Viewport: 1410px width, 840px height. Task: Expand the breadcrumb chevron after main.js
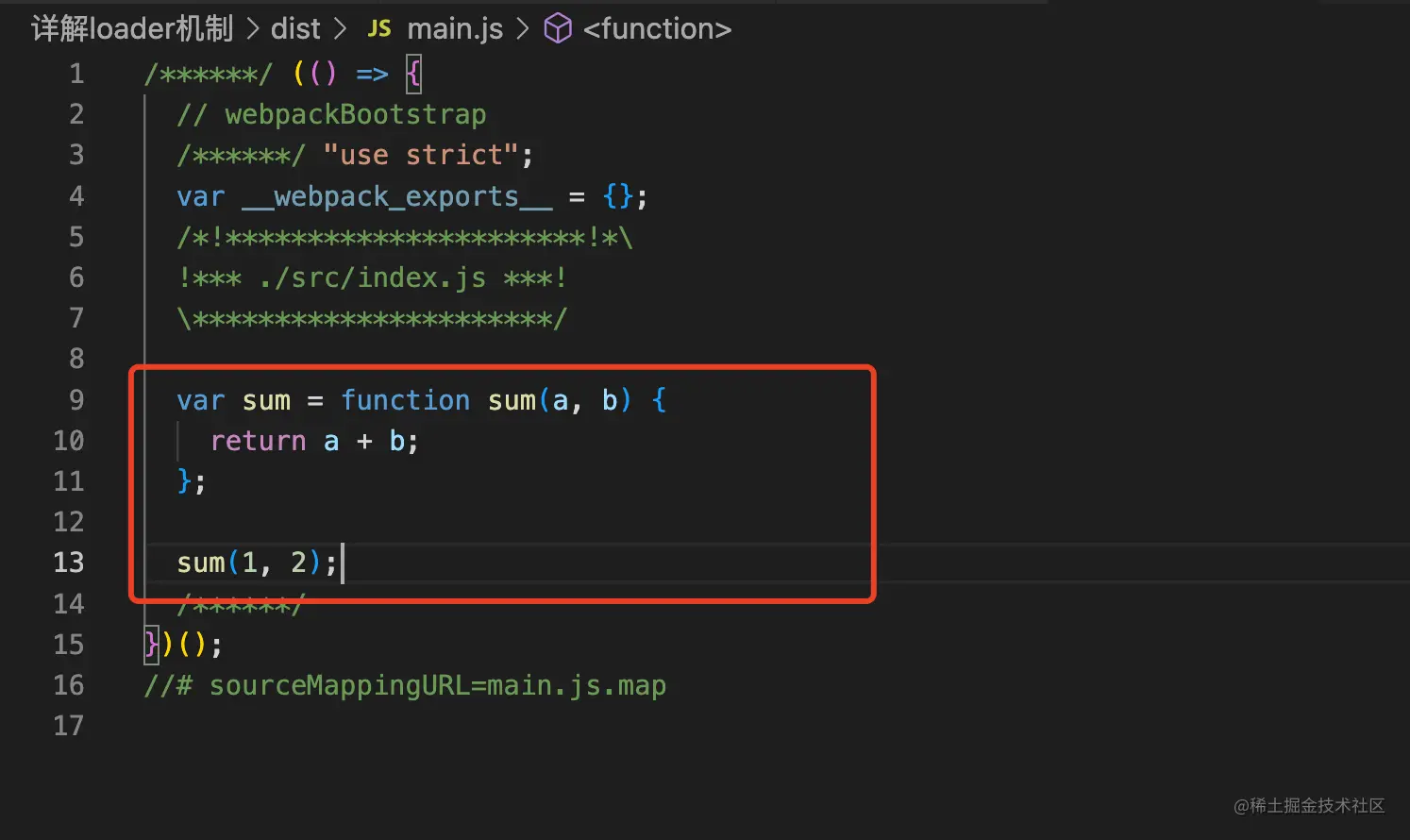pos(522,28)
